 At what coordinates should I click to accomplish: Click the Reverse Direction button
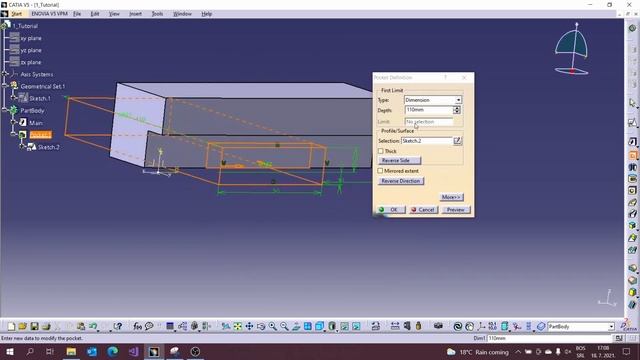pyautogui.click(x=401, y=181)
